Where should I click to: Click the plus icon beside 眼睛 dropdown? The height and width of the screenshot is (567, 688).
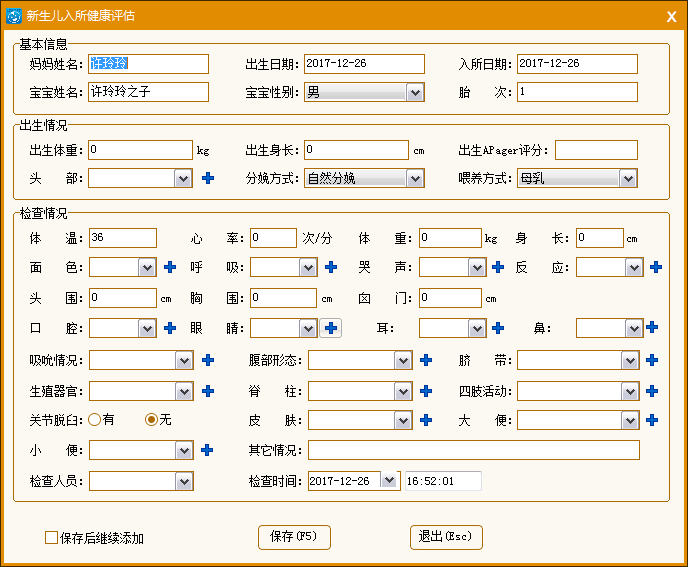[x=330, y=327]
